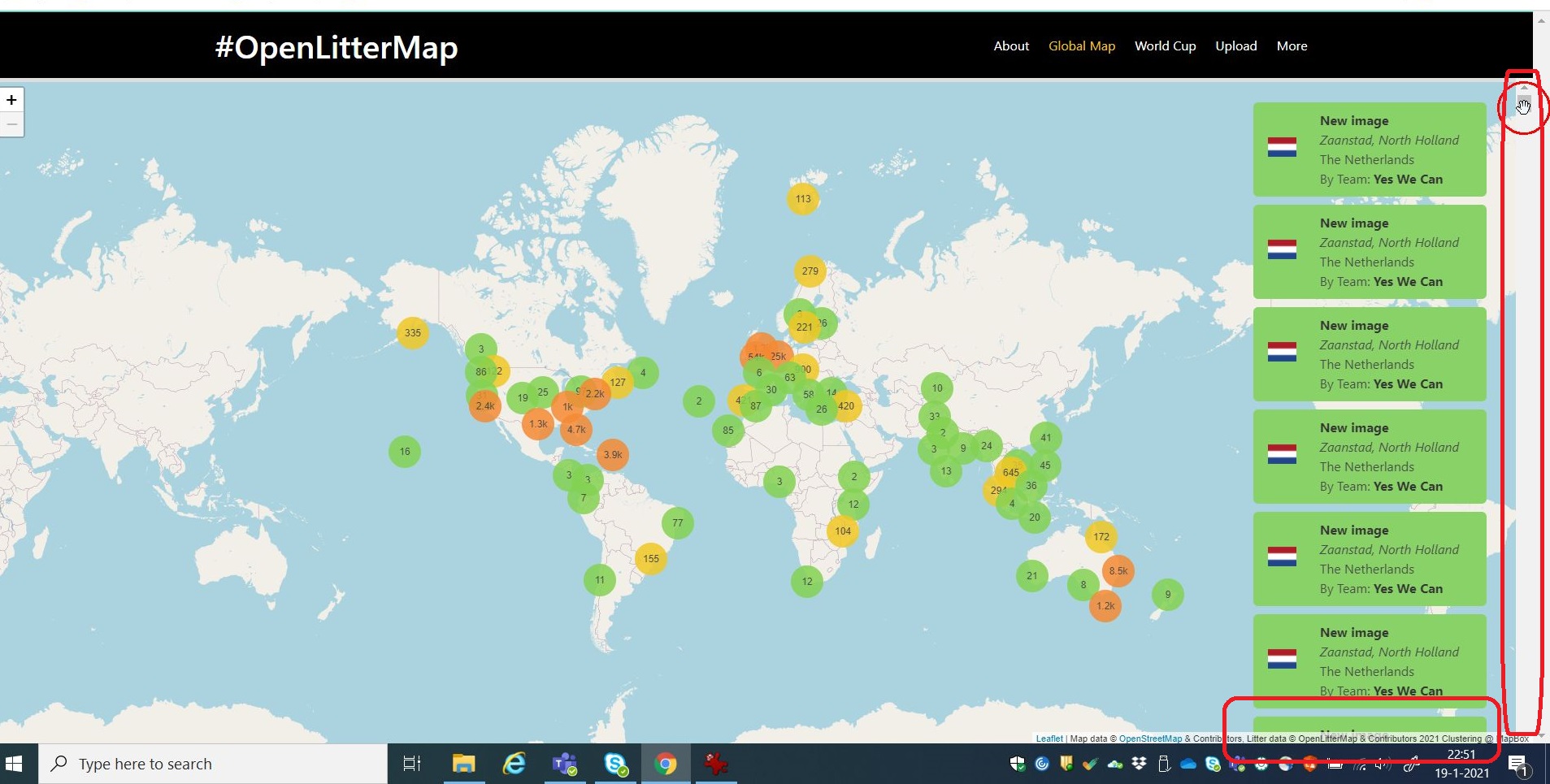Open Microsoft Teams in the taskbar

click(x=565, y=764)
